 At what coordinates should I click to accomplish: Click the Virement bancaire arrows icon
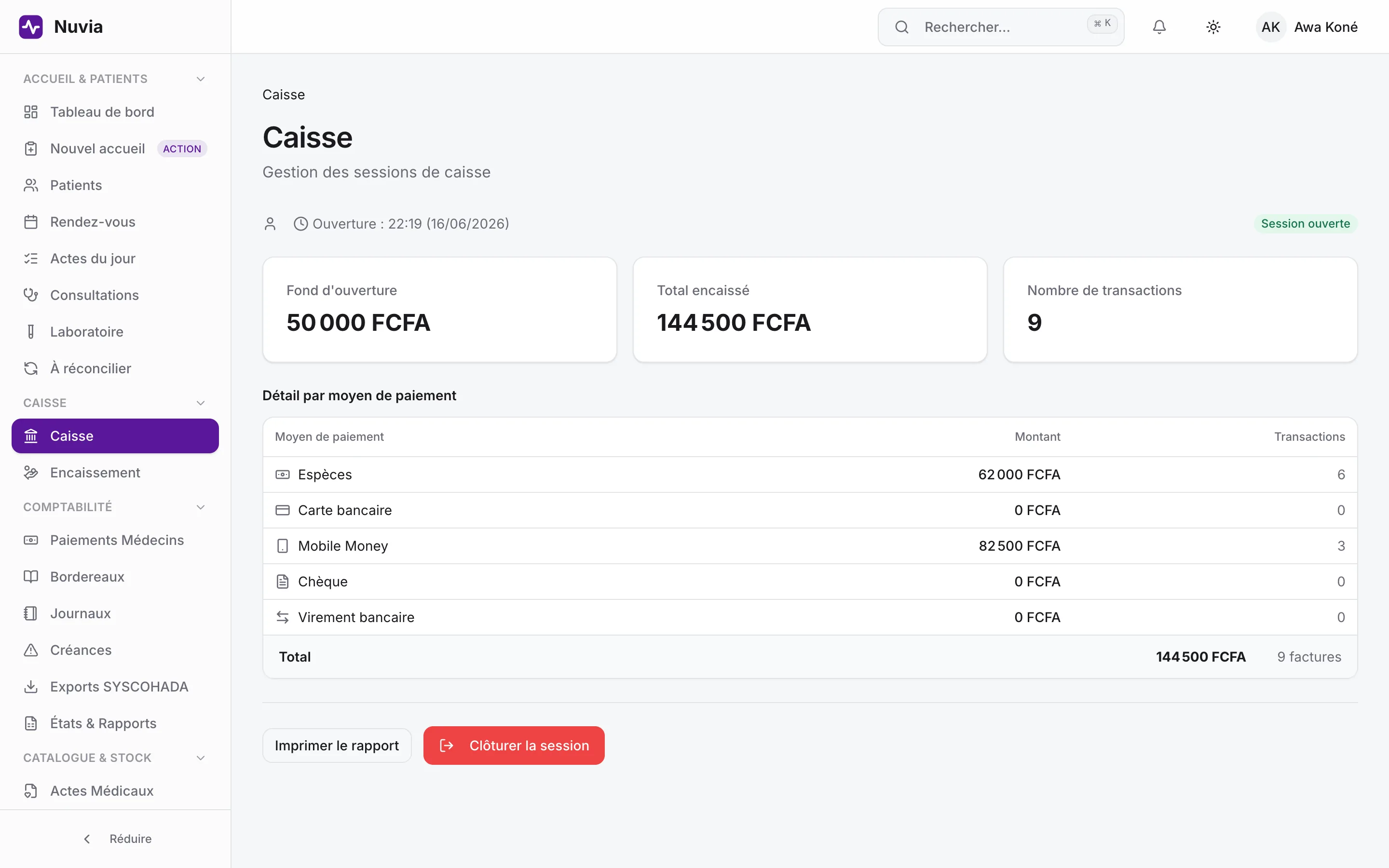[283, 617]
